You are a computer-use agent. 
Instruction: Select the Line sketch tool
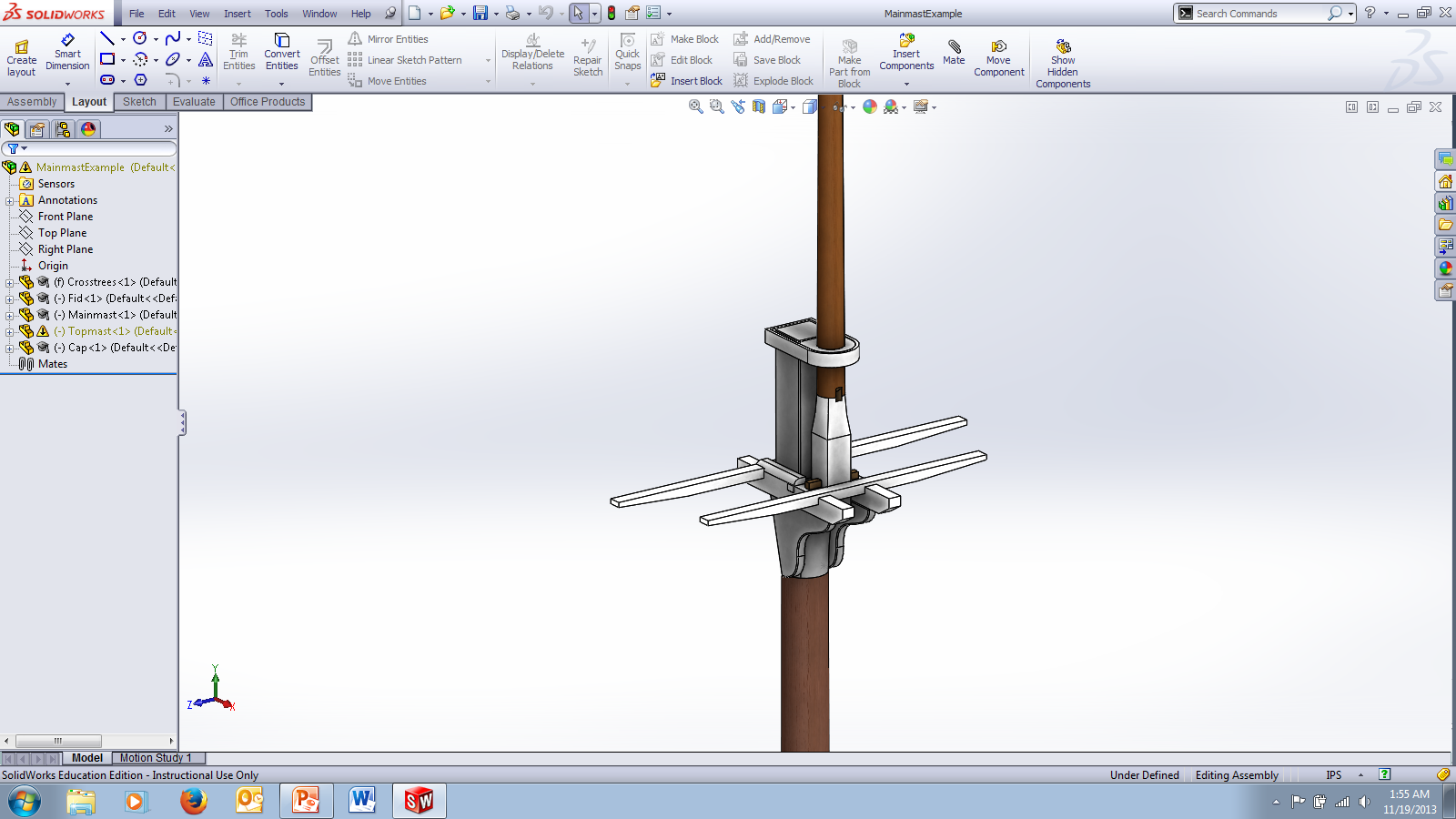107,38
